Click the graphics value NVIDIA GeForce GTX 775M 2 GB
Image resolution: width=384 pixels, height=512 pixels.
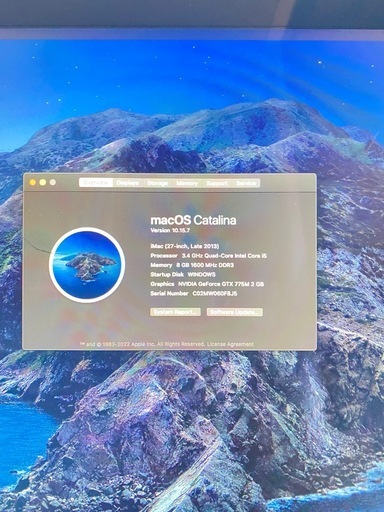click(x=221, y=284)
